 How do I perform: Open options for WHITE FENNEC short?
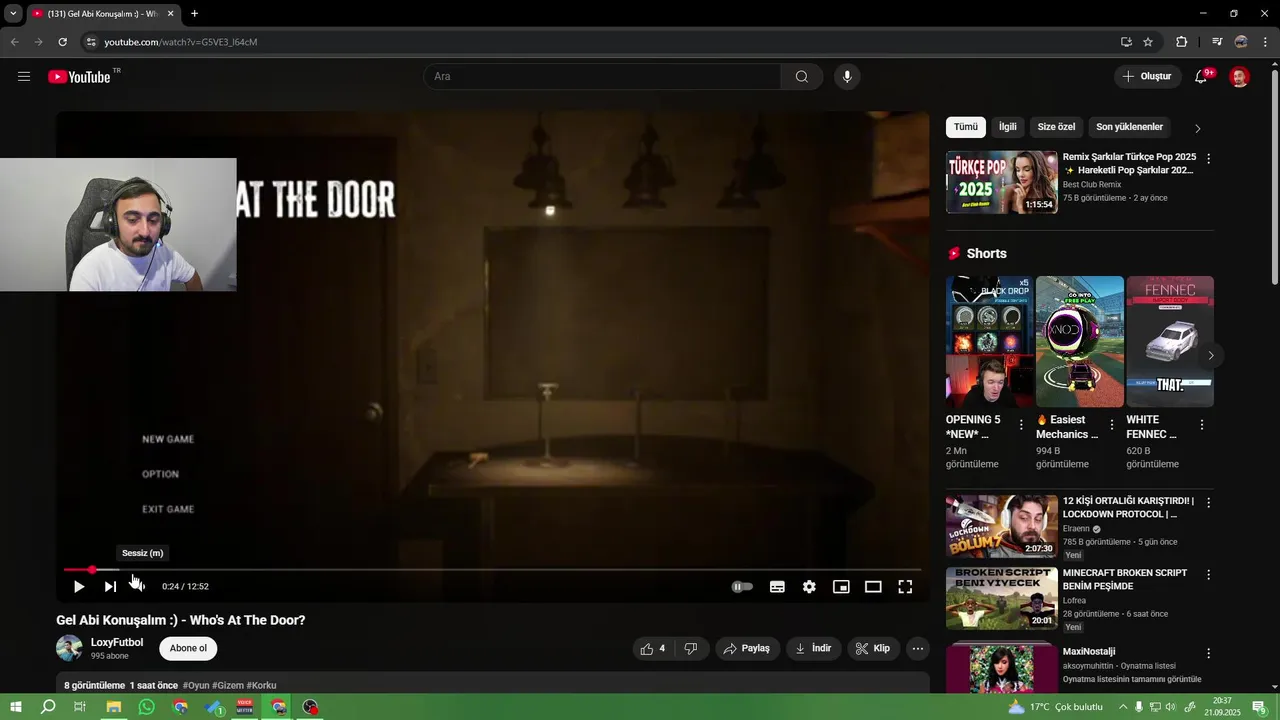tap(1201, 425)
